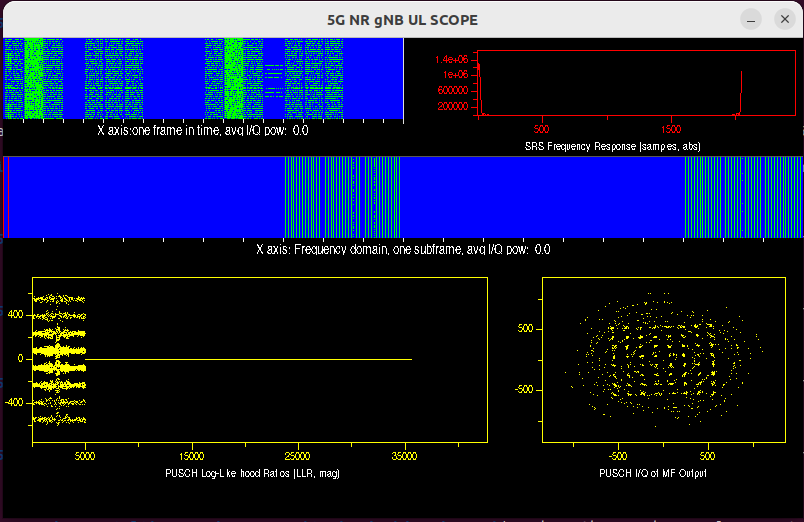The image size is (804, 522).
Task: Click the 1.4e+06 tick on SRS axis
Action: [x=451, y=60]
